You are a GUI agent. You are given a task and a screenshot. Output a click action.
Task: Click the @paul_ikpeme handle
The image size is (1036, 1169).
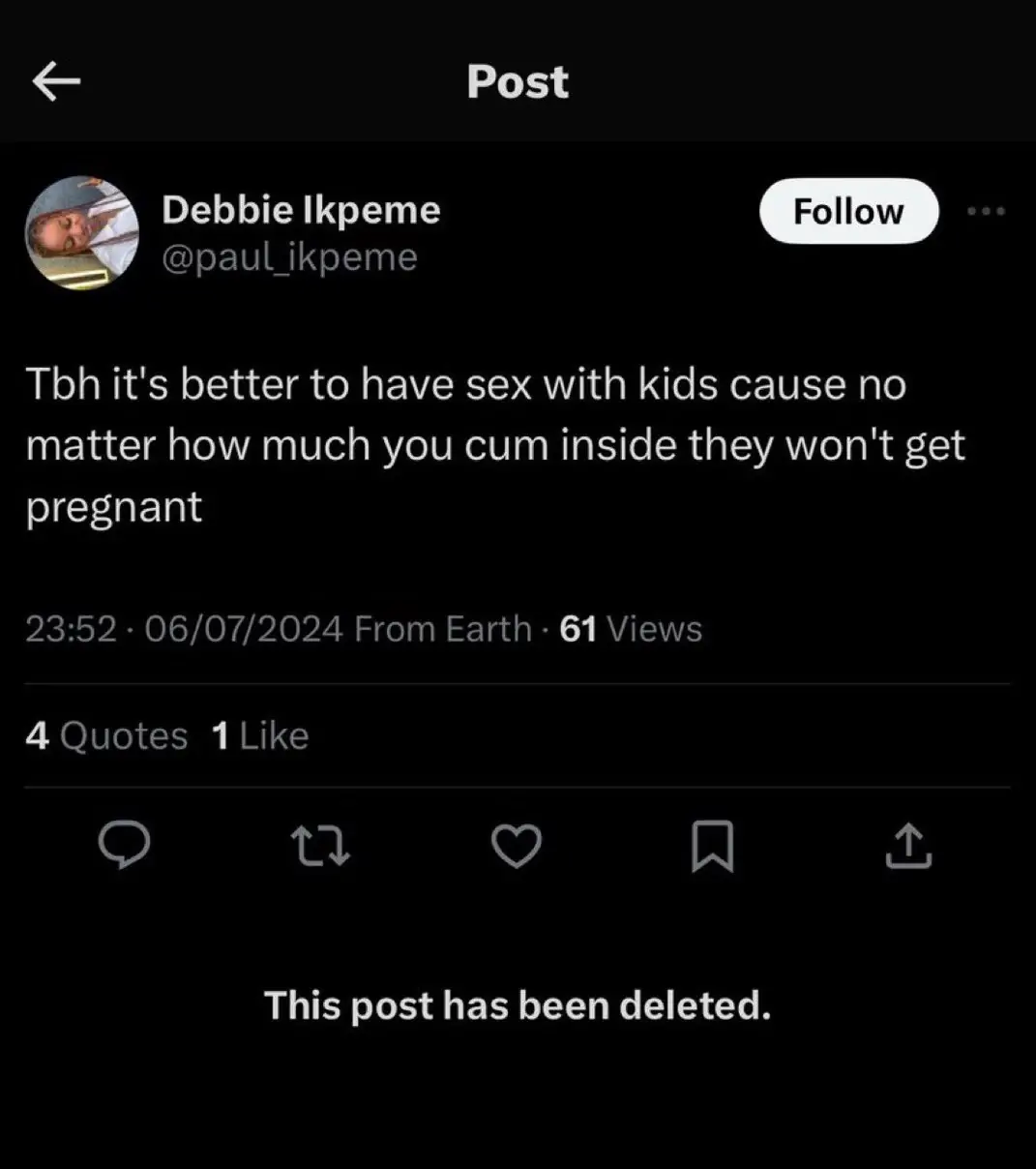pyautogui.click(x=289, y=257)
